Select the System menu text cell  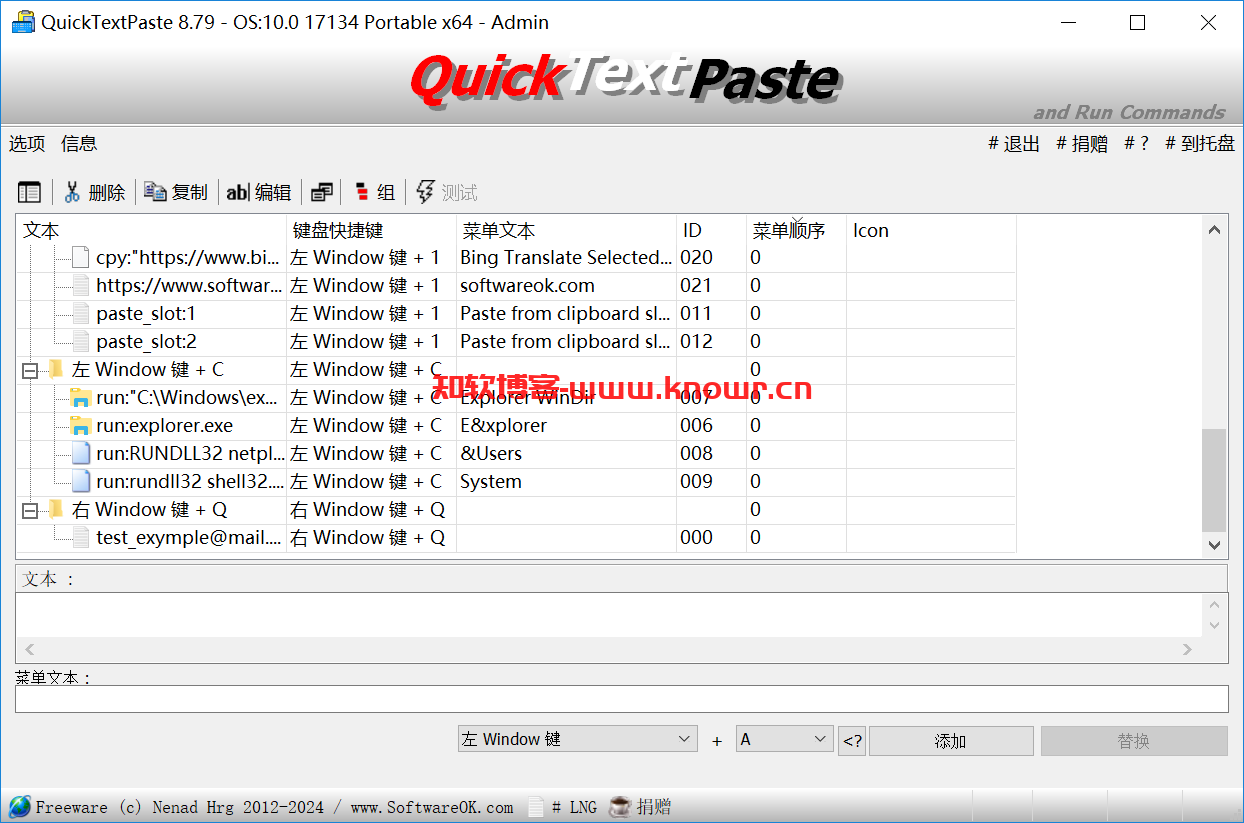point(566,481)
